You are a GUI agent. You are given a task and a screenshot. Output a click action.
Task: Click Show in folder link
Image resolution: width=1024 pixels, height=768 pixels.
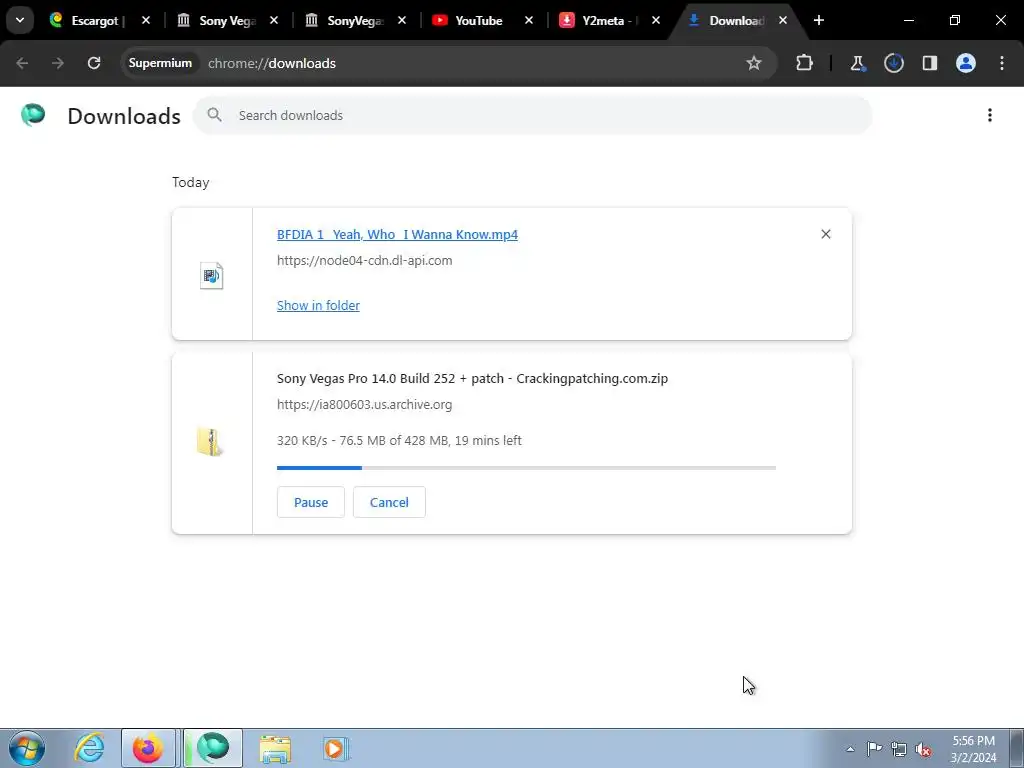pos(318,305)
